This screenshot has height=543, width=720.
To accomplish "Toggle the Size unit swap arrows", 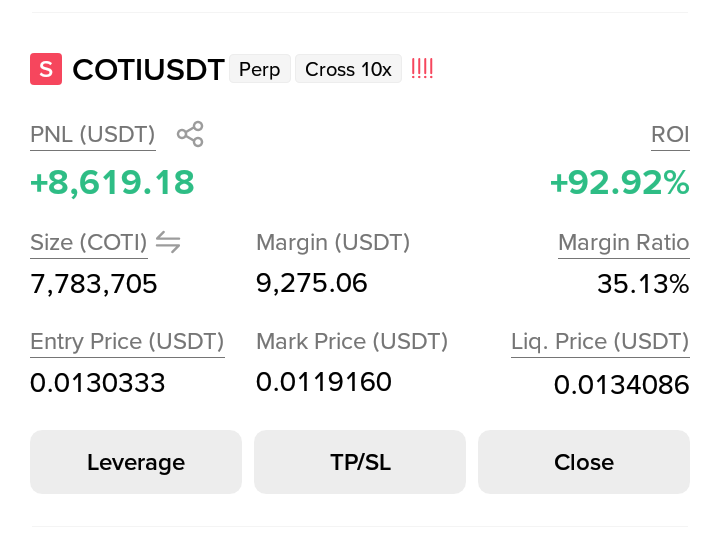I will click(x=168, y=242).
